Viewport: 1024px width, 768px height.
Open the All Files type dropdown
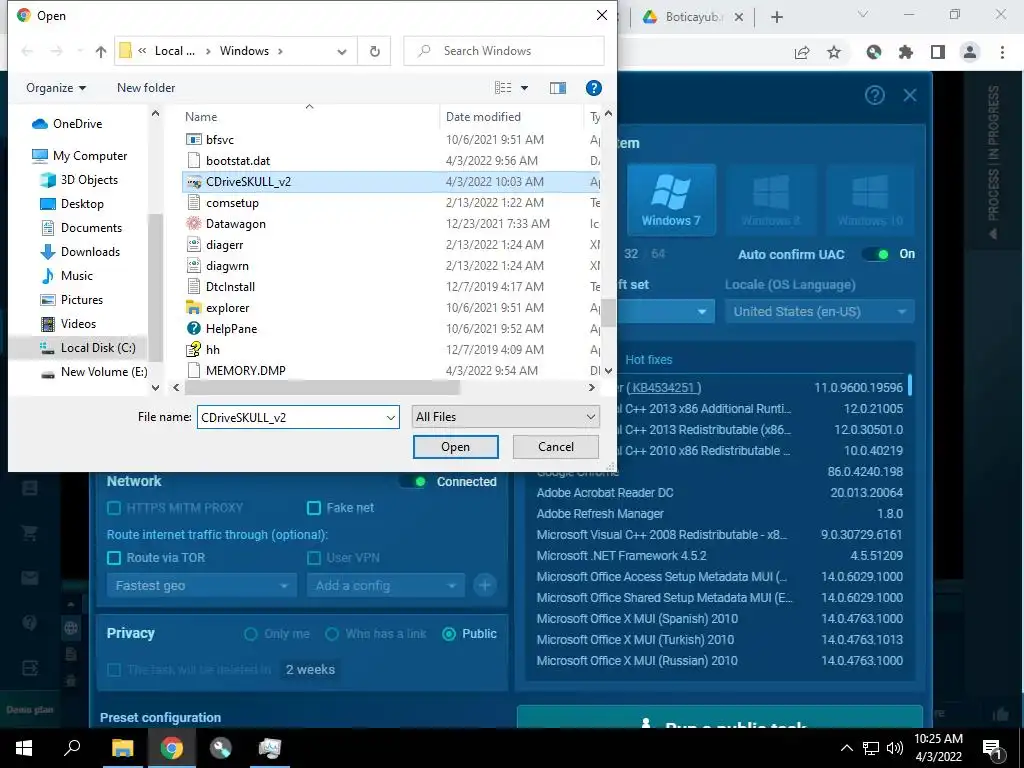click(505, 417)
